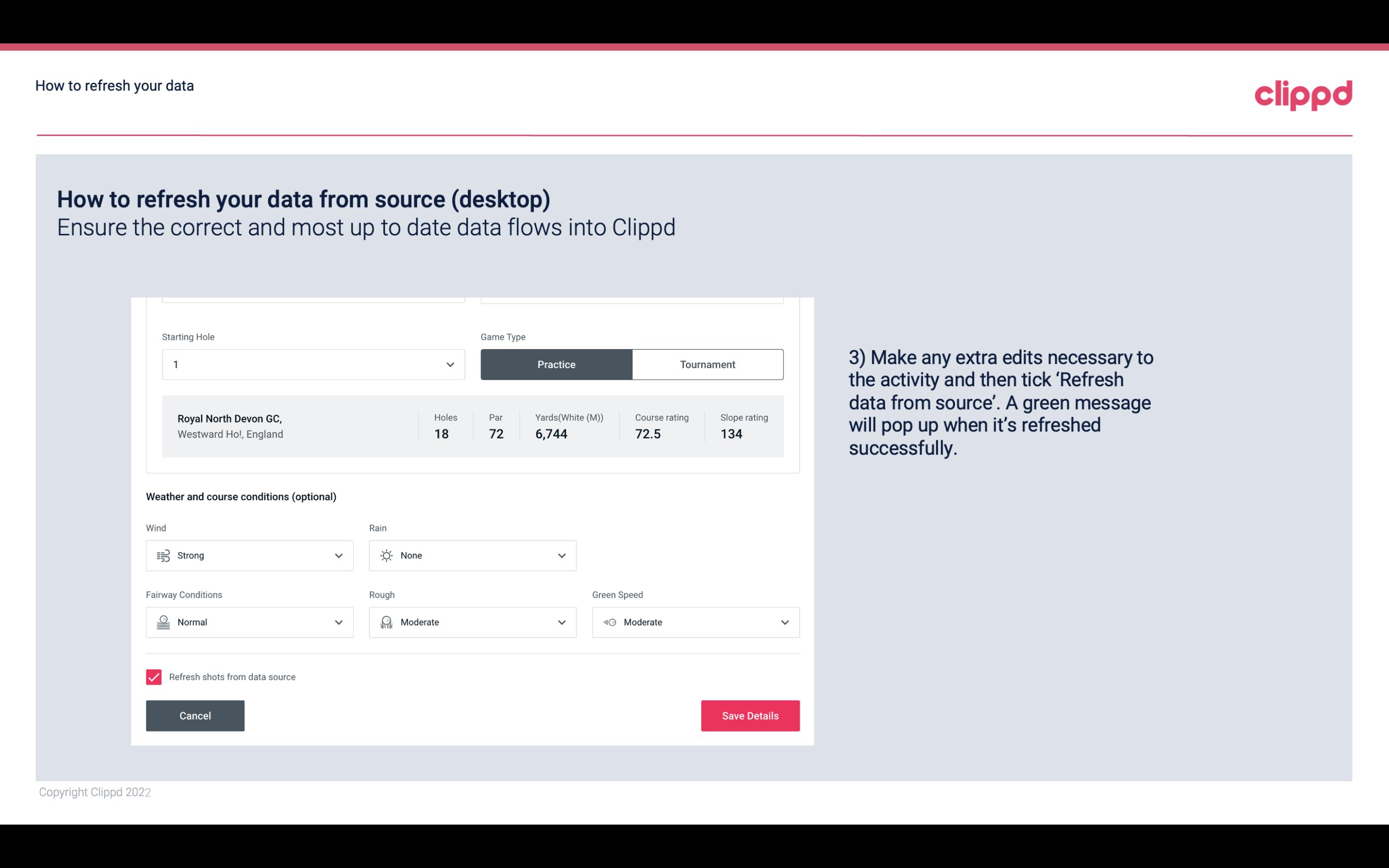Click the starting hole dropdown arrow icon

(450, 364)
